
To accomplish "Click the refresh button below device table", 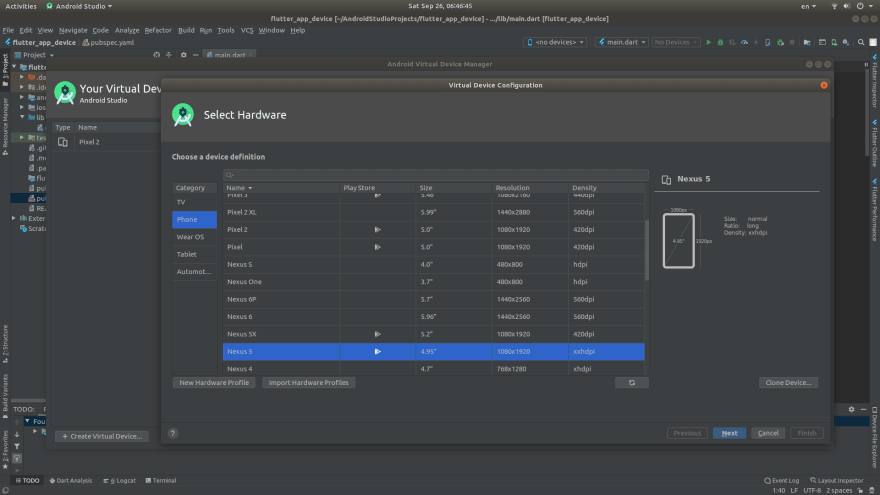I will coord(632,383).
